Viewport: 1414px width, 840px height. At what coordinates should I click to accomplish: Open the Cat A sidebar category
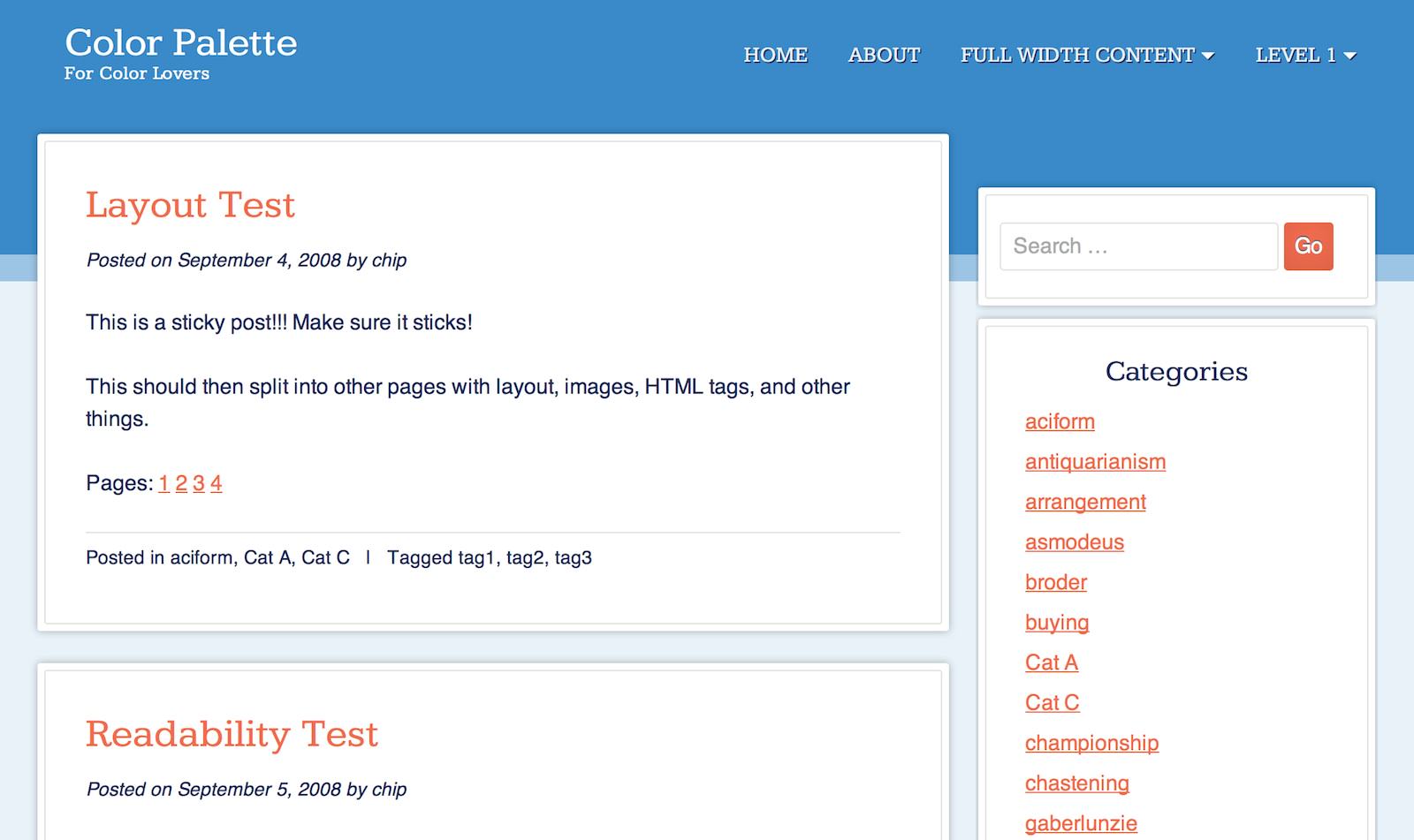1051,662
